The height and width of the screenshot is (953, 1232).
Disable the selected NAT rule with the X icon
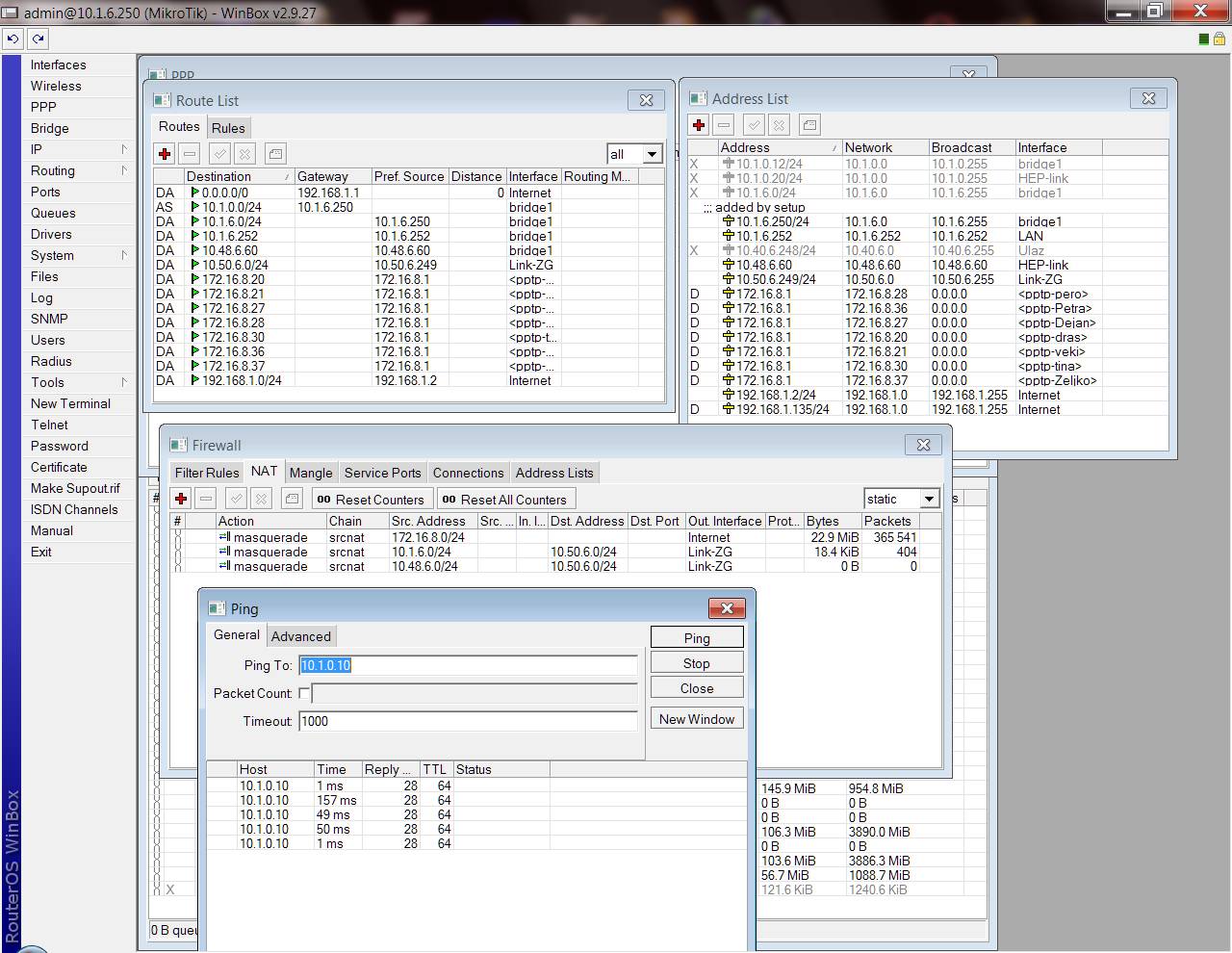click(x=261, y=499)
